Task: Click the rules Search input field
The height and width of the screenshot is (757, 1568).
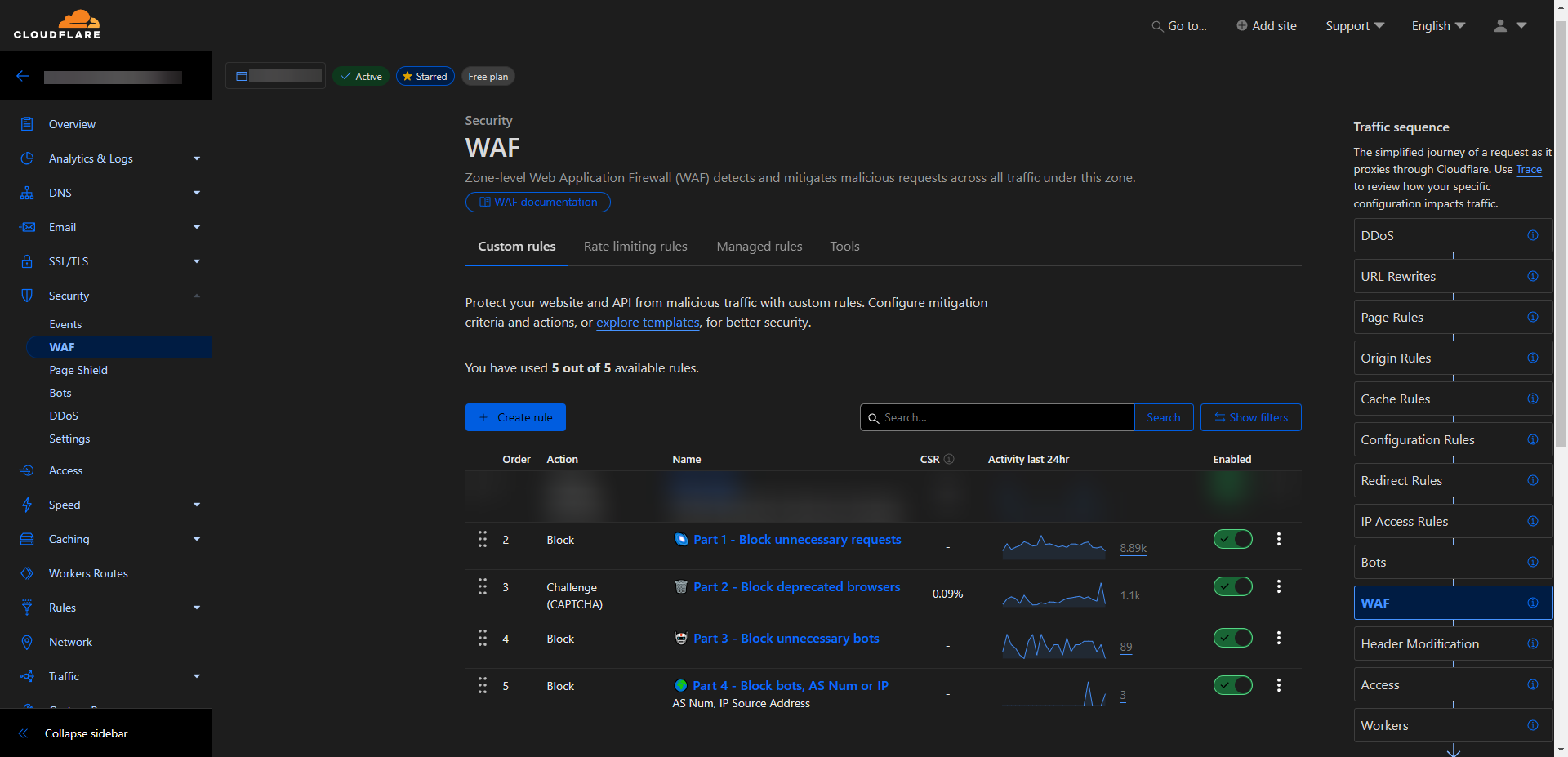Action: (x=997, y=417)
